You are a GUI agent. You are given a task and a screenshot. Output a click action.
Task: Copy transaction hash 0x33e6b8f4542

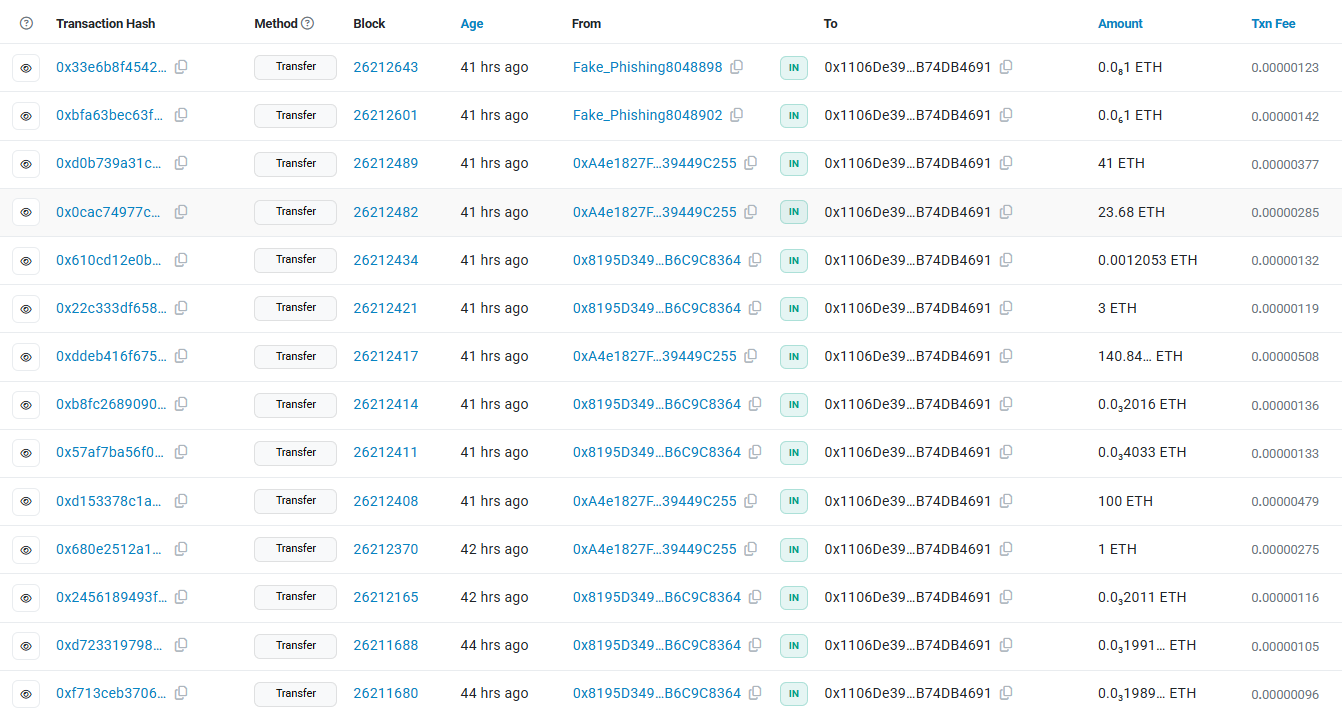tap(181, 67)
